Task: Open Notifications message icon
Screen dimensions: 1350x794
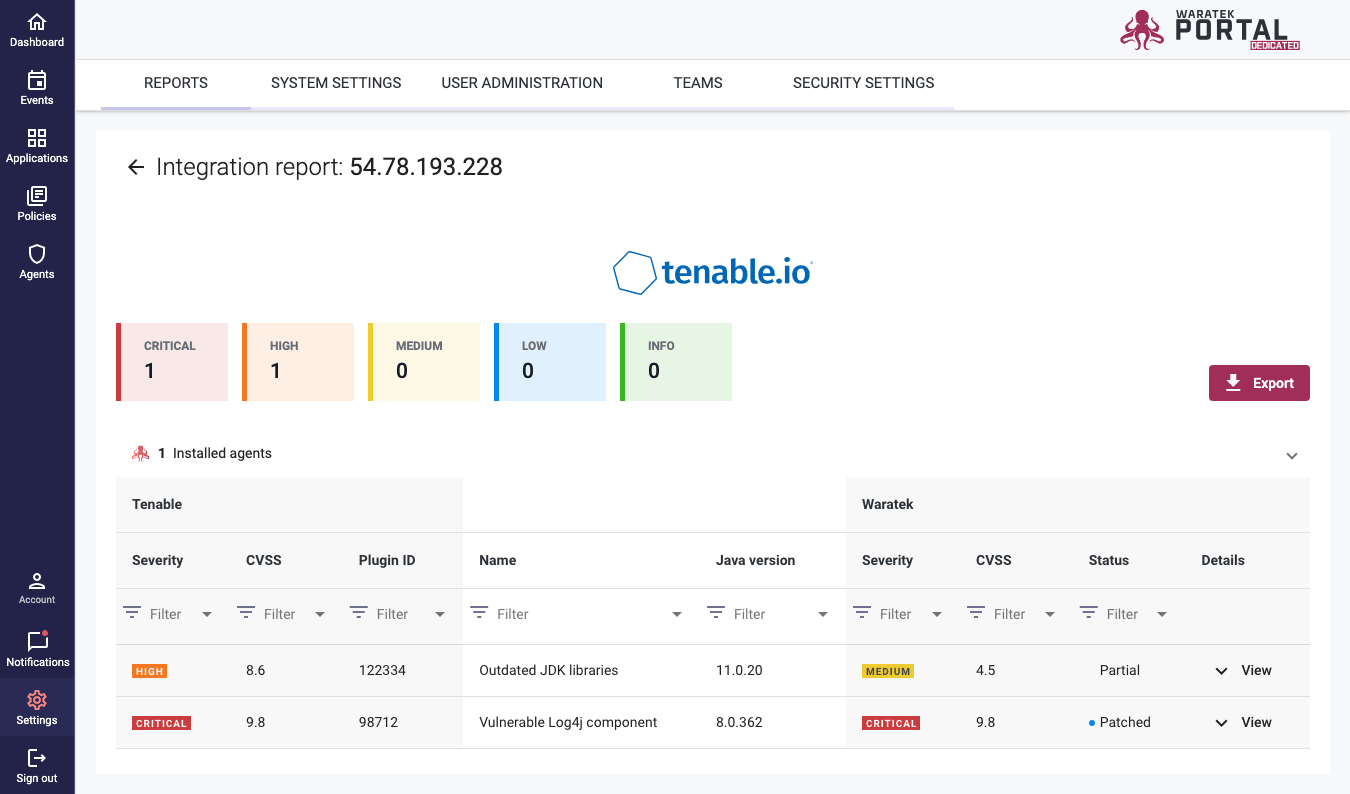Action: pos(37,641)
